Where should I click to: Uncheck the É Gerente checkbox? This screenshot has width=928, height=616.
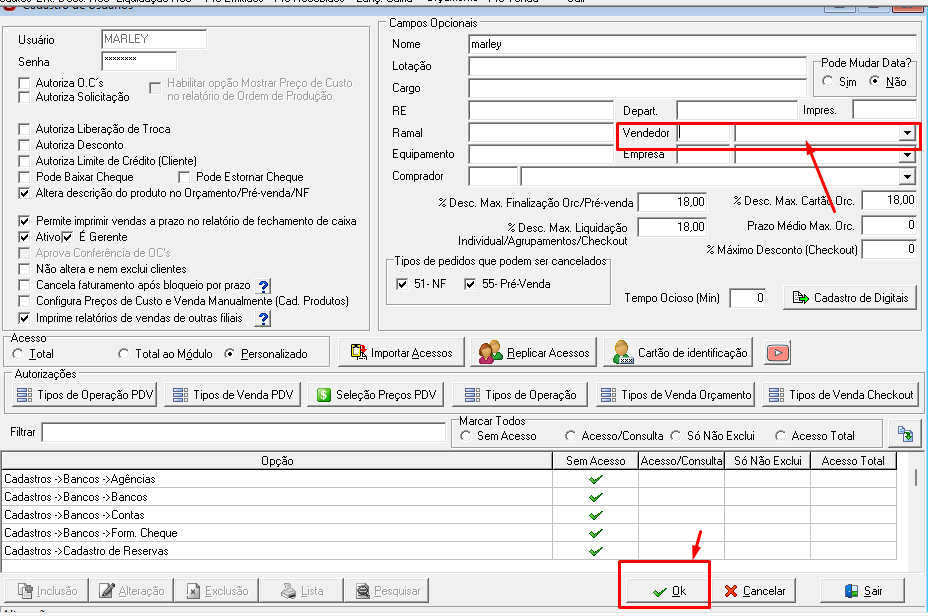(x=67, y=237)
